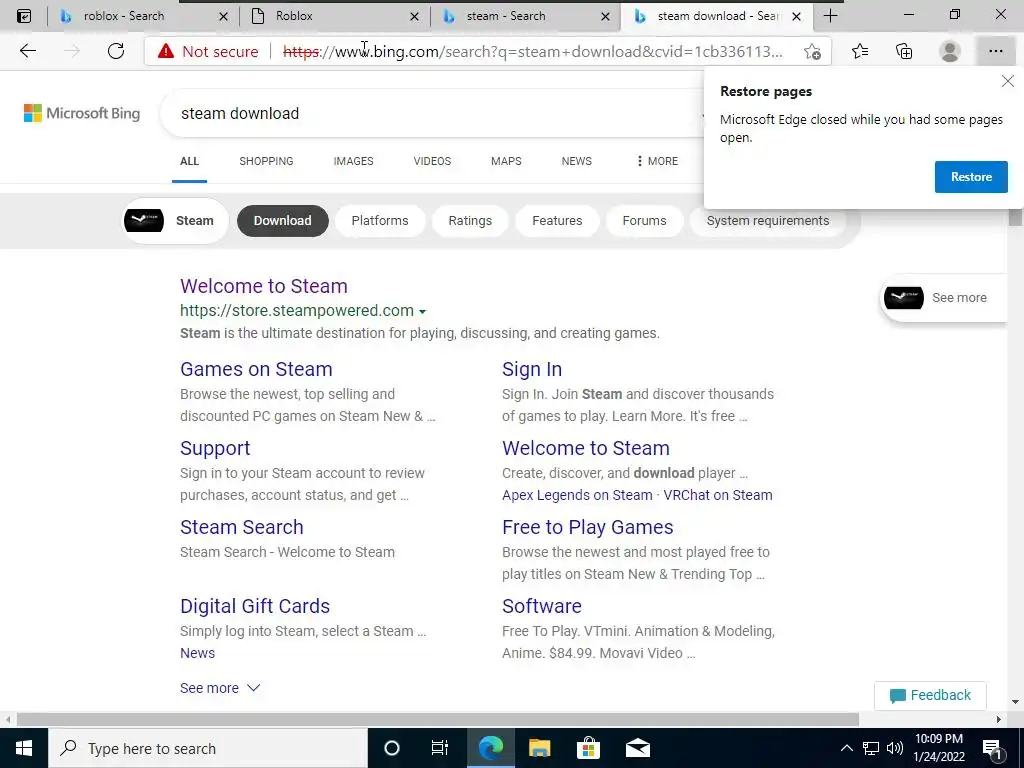Image resolution: width=1024 pixels, height=768 pixels.
Task: Open the Apex Legends on Steam link
Action: (x=577, y=495)
